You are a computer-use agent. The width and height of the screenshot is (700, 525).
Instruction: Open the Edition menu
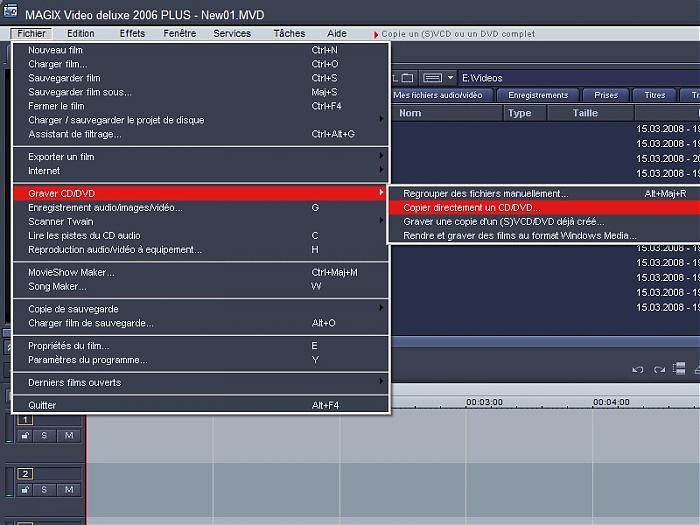(x=80, y=33)
